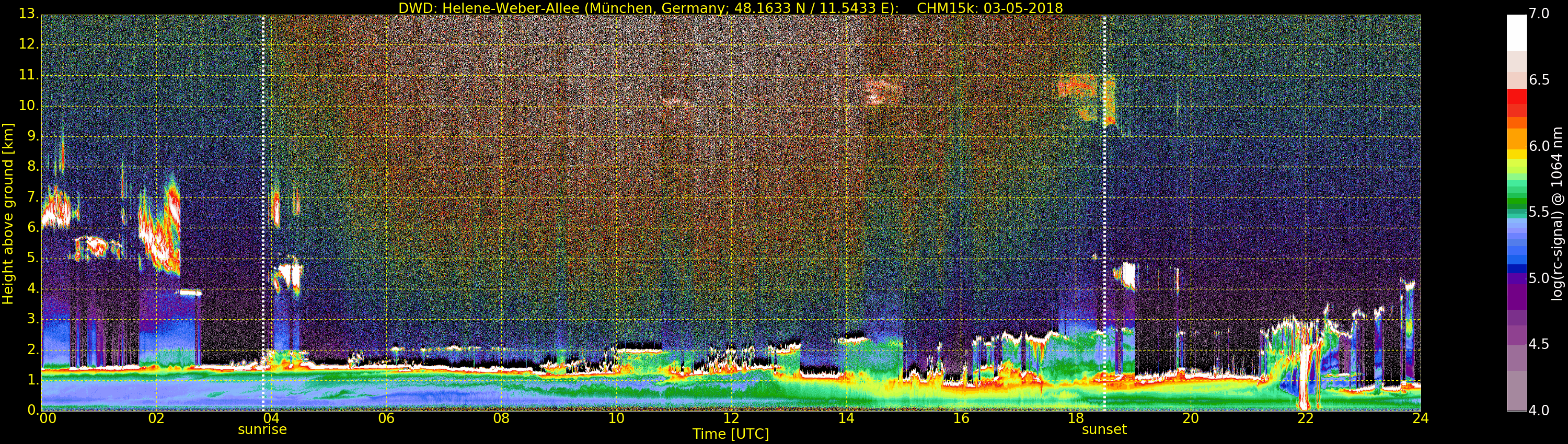The height and width of the screenshot is (444, 1568).
Task: Click the height axis tick '0.'
Action: pos(33,410)
